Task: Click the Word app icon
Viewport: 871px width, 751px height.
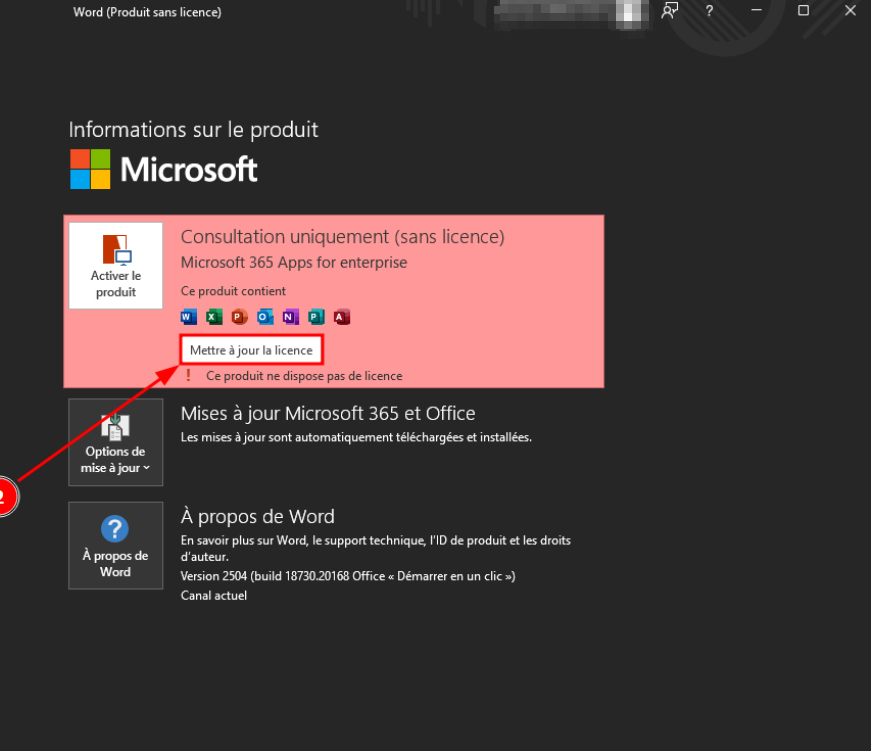Action: 189,317
